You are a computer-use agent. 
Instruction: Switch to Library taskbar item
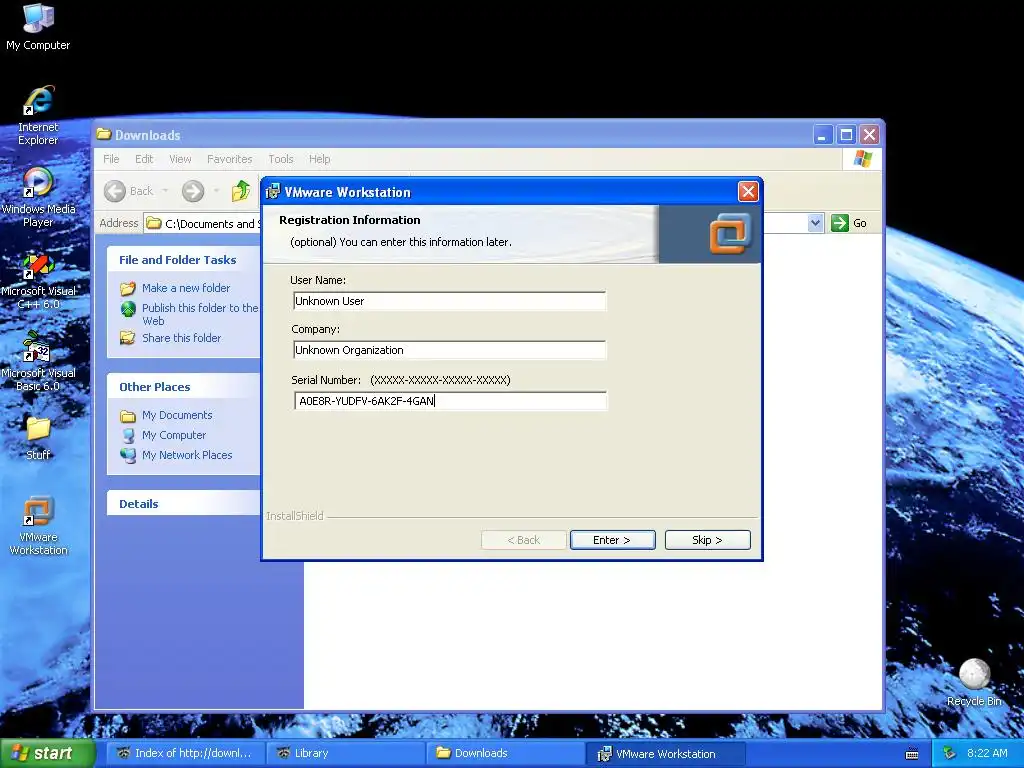pyautogui.click(x=345, y=753)
